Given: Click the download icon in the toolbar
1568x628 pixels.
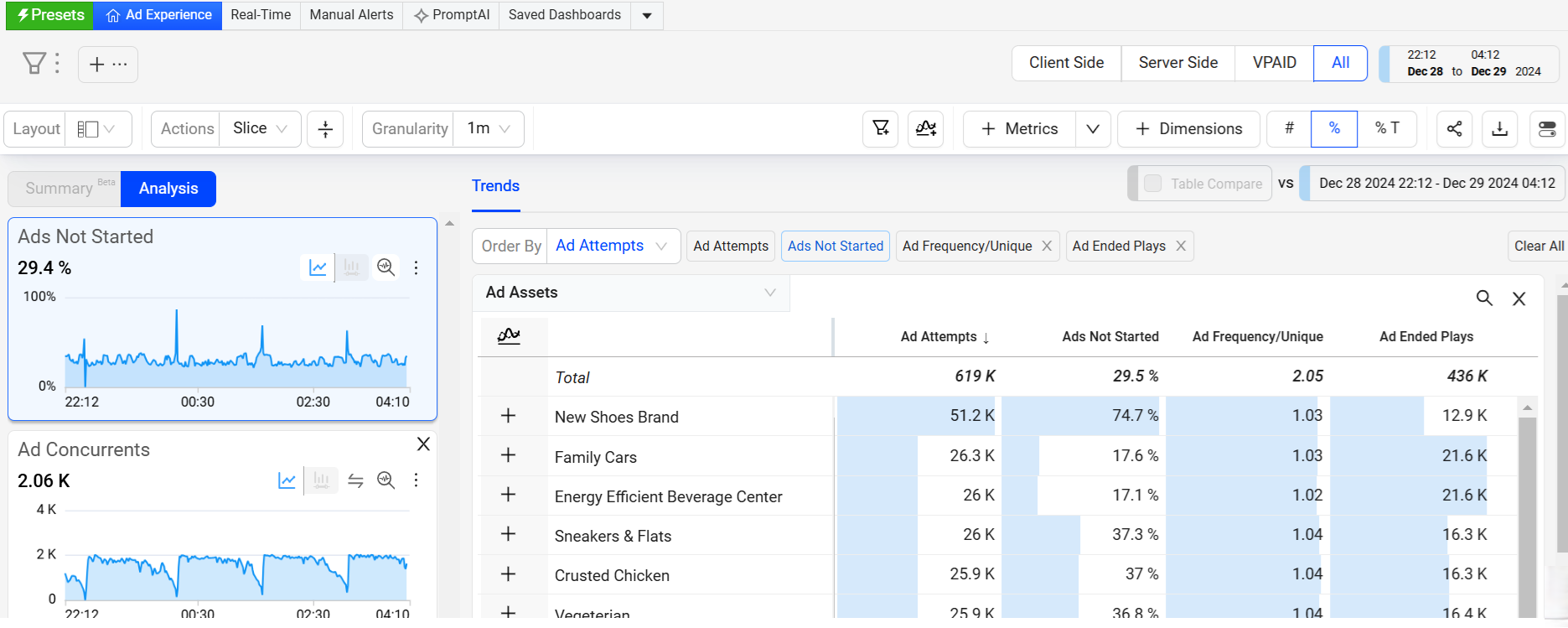Looking at the screenshot, I should pos(1499,129).
